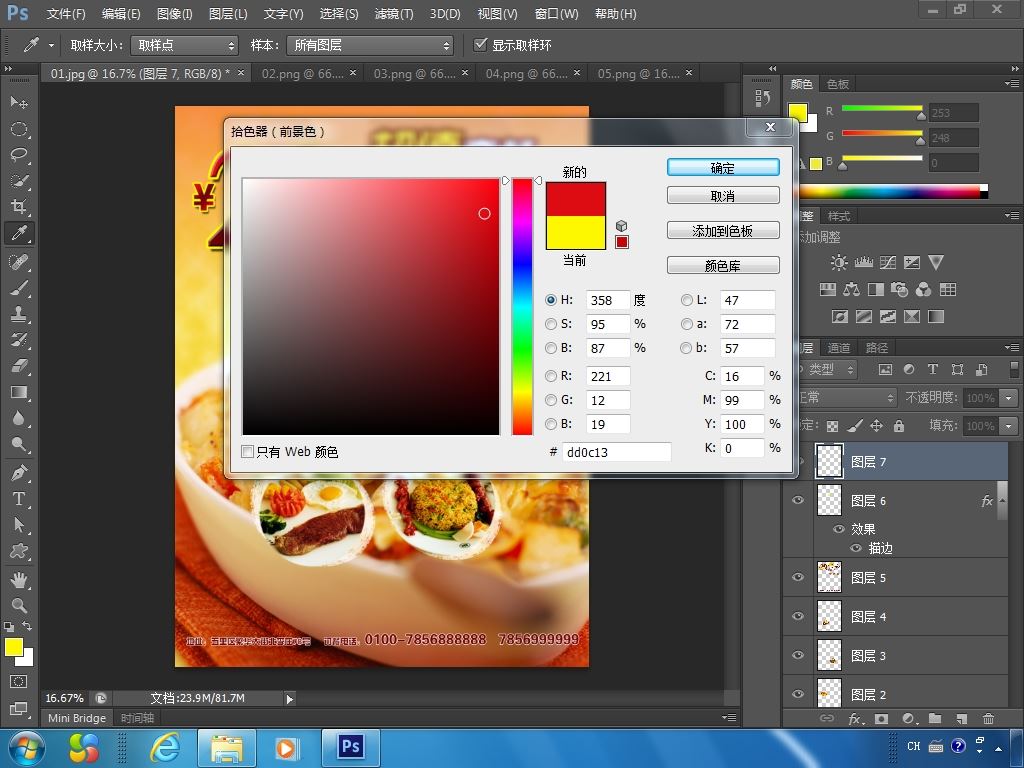The width and height of the screenshot is (1024, 768).
Task: Expand the status bar info arrow
Action: point(289,699)
